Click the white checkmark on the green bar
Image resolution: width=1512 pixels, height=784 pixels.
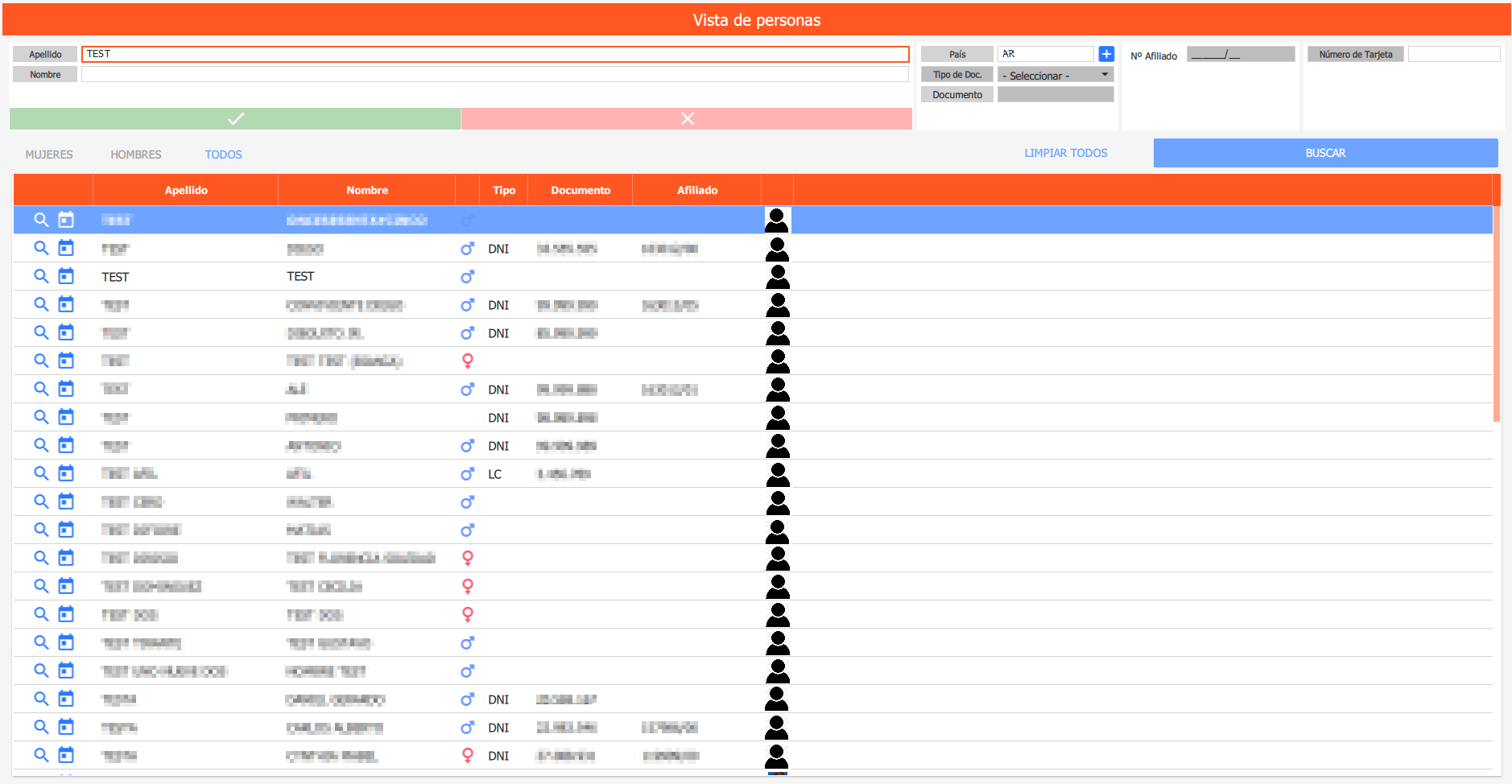pos(235,119)
